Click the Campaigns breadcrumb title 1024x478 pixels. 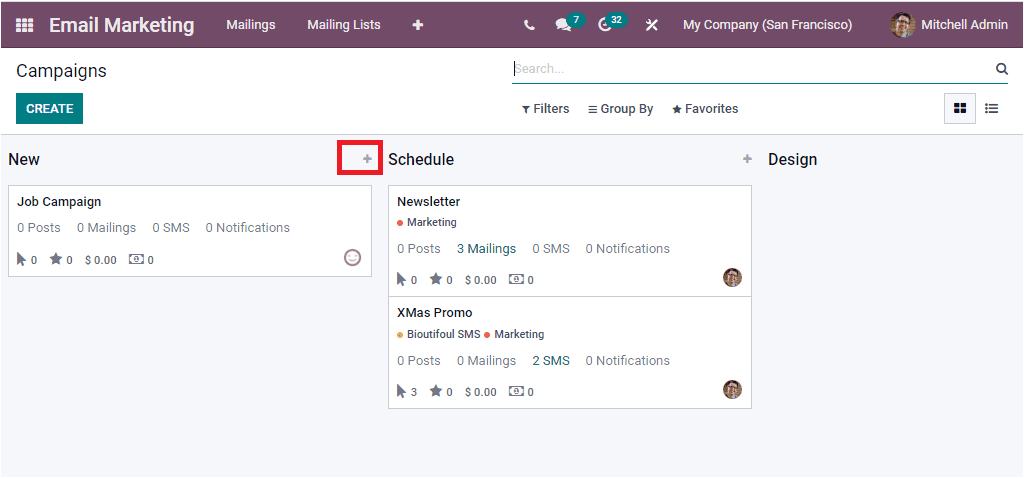(x=61, y=71)
